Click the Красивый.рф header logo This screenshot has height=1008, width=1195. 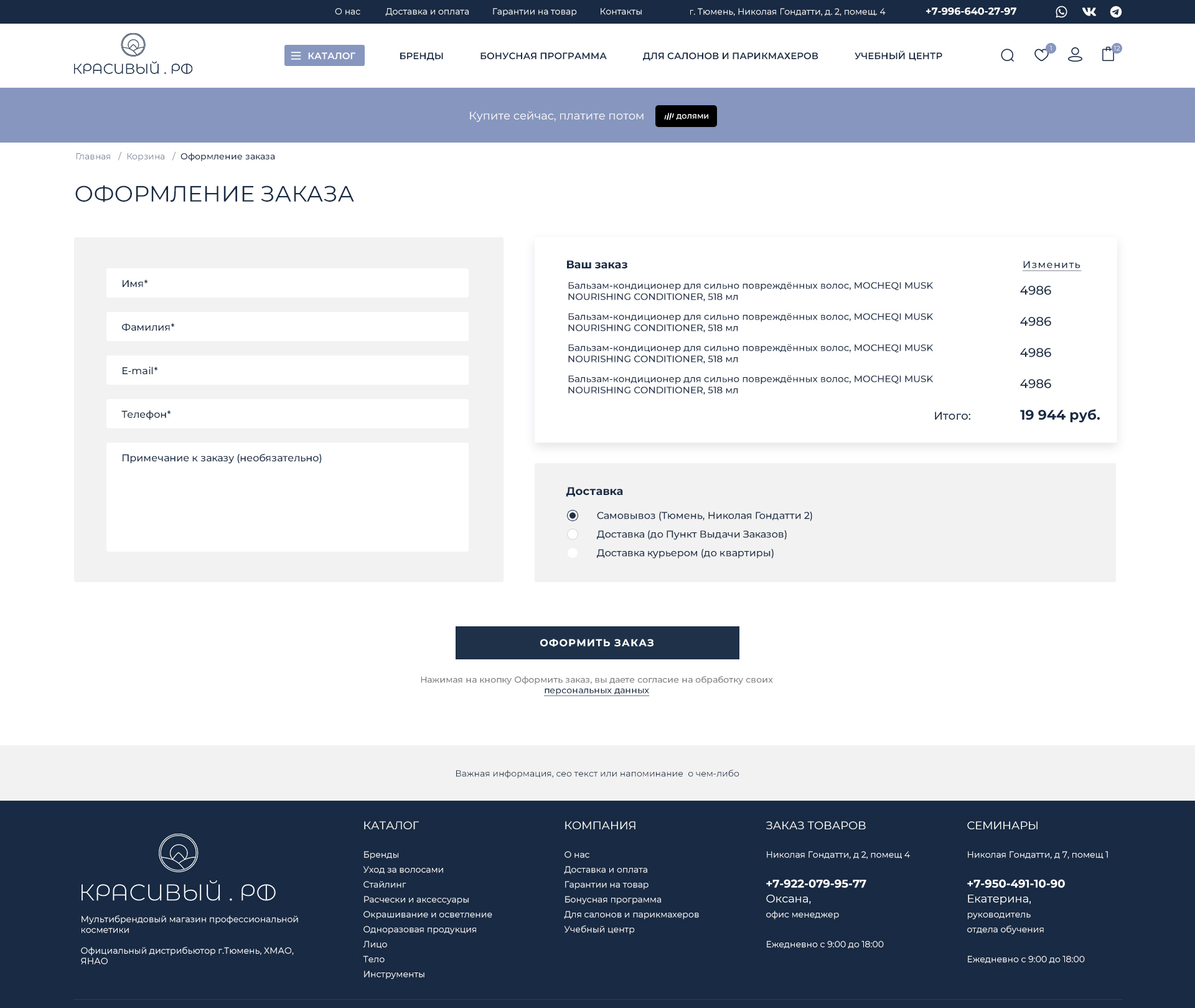tap(133, 54)
